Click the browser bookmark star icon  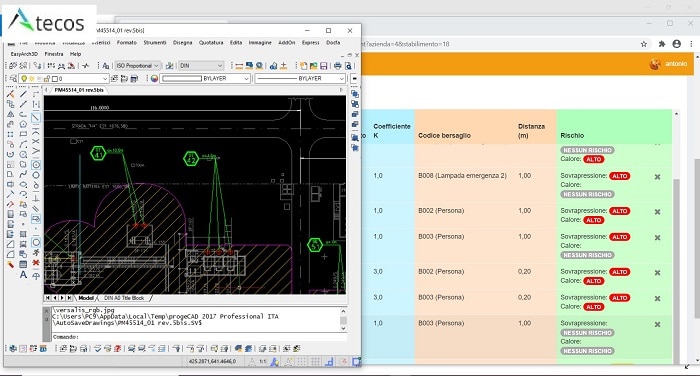(x=644, y=44)
